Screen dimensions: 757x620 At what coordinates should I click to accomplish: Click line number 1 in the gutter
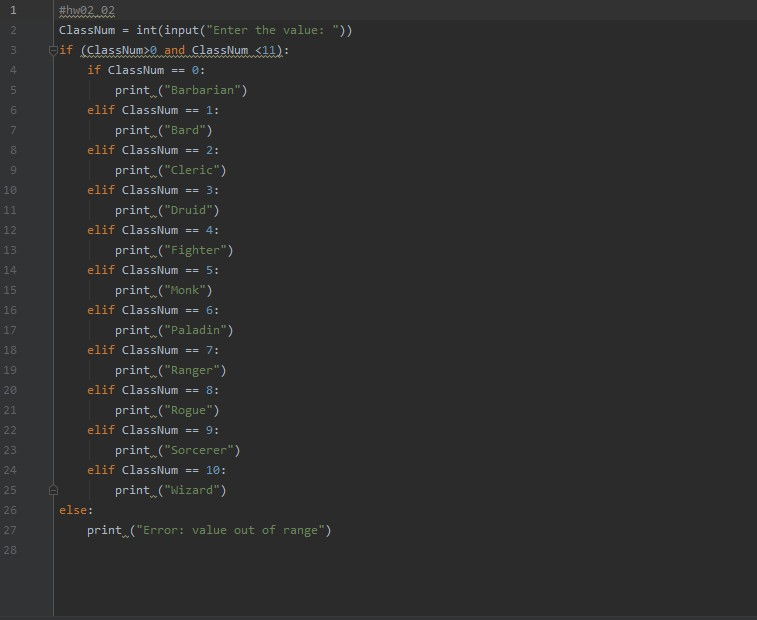tap(13, 10)
